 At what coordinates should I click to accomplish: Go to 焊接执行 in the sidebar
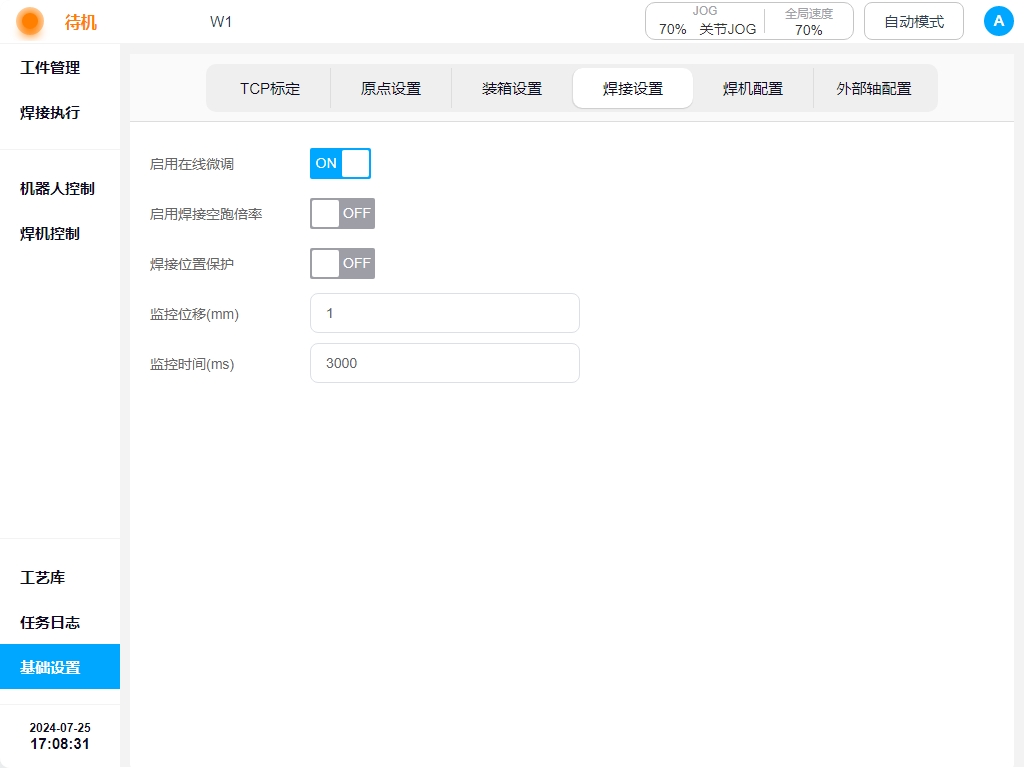click(50, 113)
